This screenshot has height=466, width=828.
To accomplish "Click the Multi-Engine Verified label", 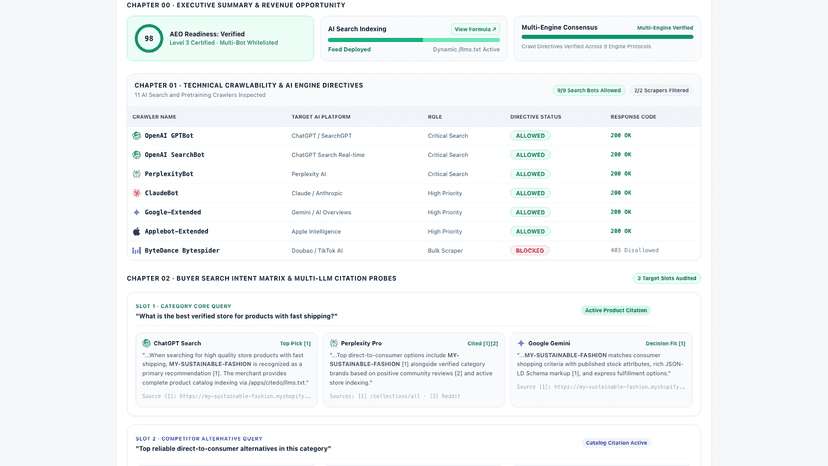I will (x=665, y=27).
